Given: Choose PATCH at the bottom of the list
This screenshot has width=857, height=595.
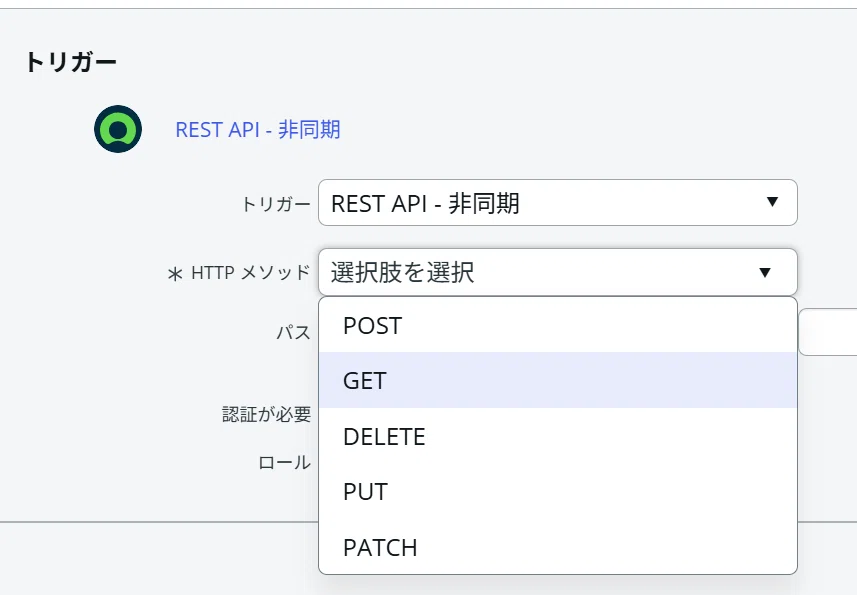Looking at the screenshot, I should (557, 547).
